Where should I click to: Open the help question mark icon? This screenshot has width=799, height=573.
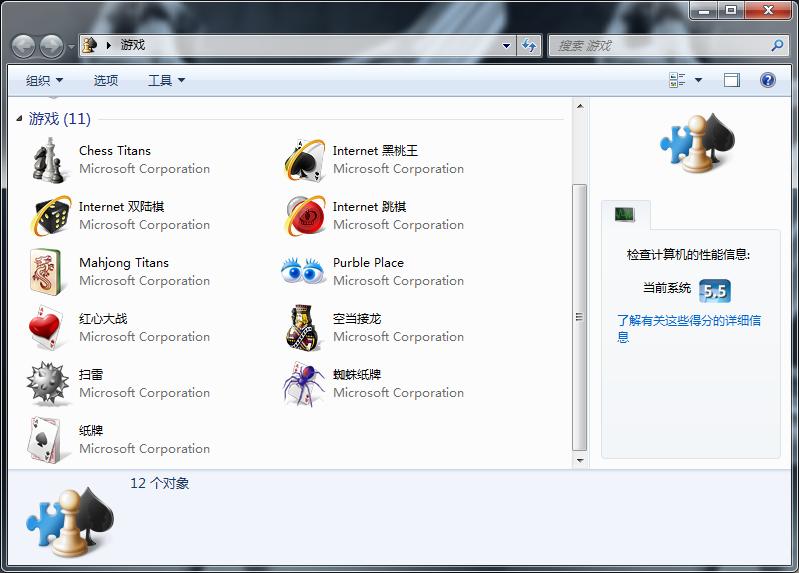(x=767, y=80)
